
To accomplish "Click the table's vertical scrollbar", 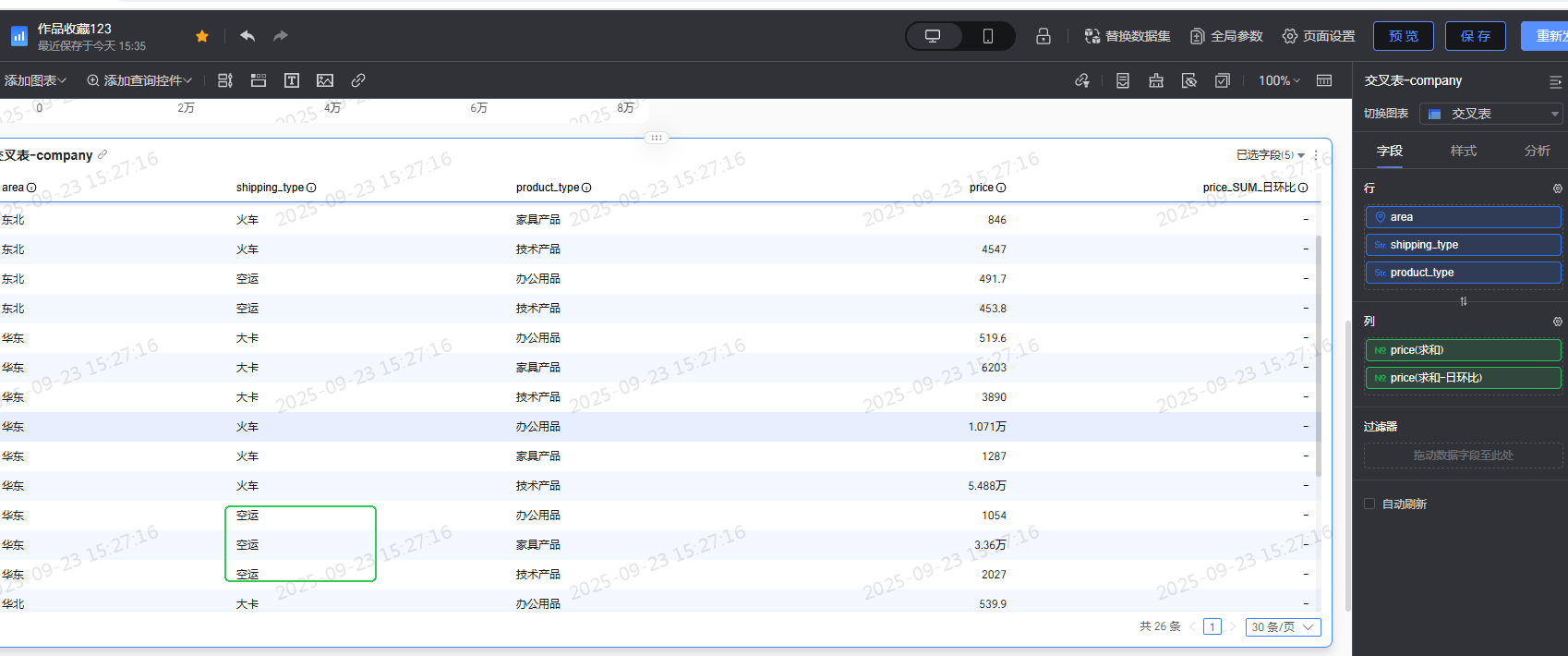I will coord(1318,356).
